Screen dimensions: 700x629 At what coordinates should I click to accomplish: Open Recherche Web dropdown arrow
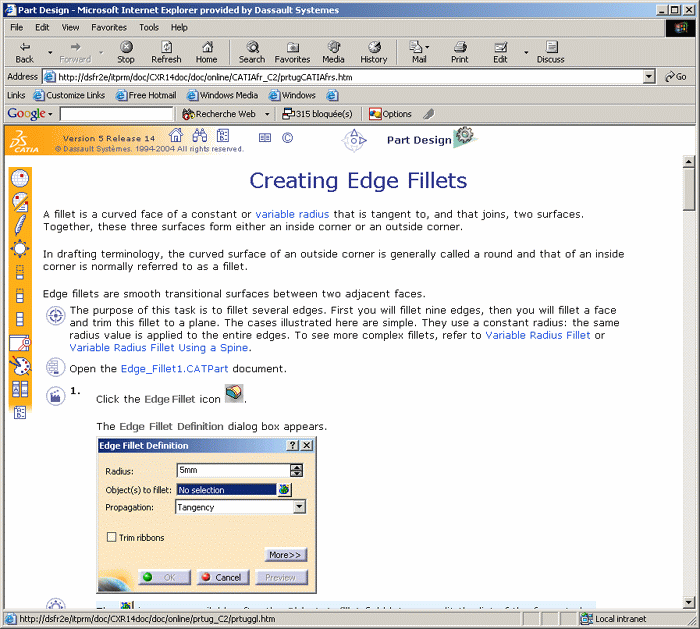pos(267,114)
